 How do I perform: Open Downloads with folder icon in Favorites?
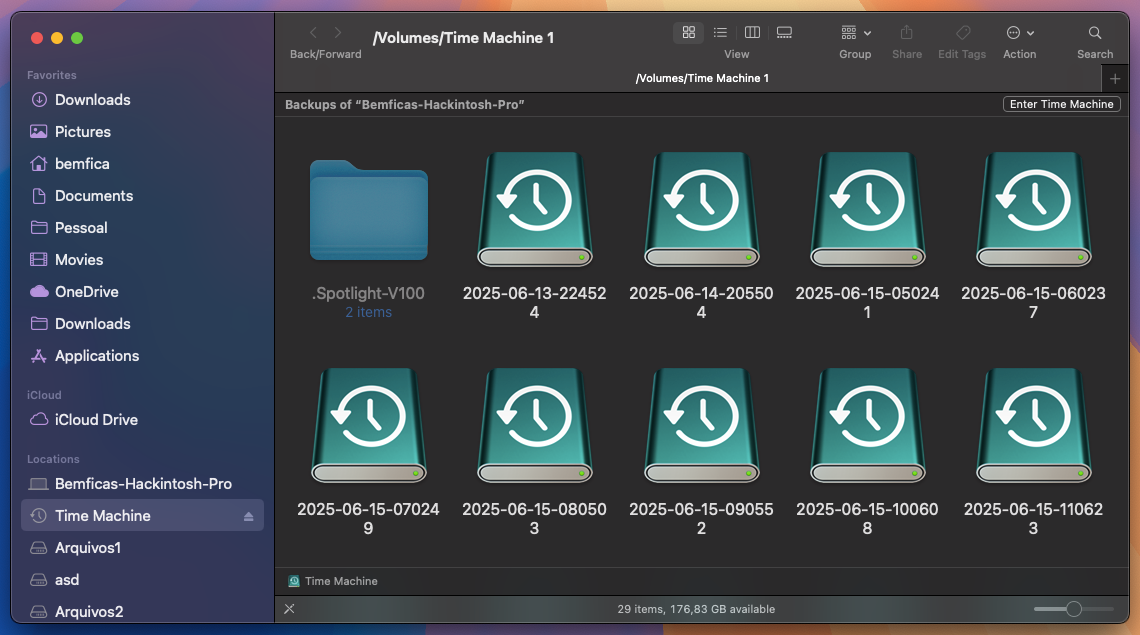(142, 324)
